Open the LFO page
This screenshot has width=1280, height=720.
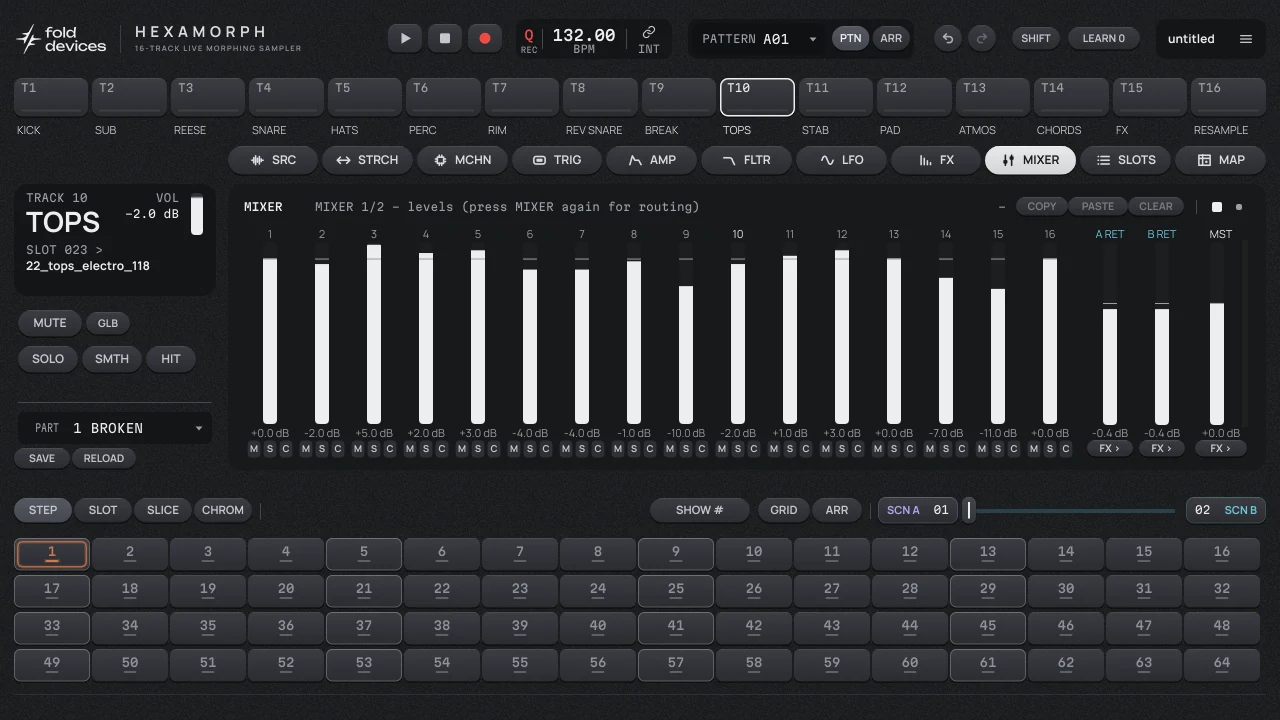tap(841, 160)
